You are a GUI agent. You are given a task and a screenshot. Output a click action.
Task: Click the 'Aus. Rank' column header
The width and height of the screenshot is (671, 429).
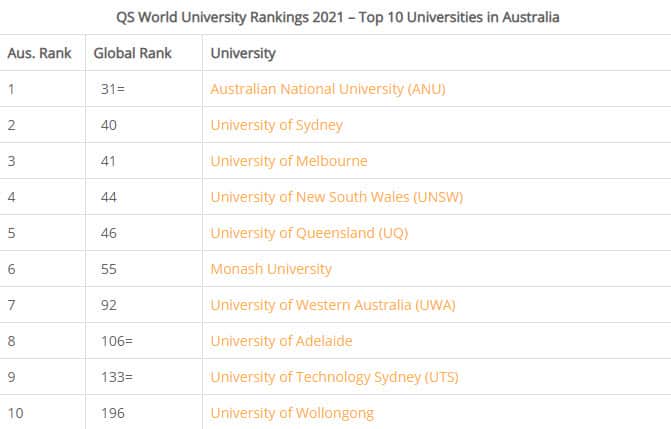click(x=39, y=53)
